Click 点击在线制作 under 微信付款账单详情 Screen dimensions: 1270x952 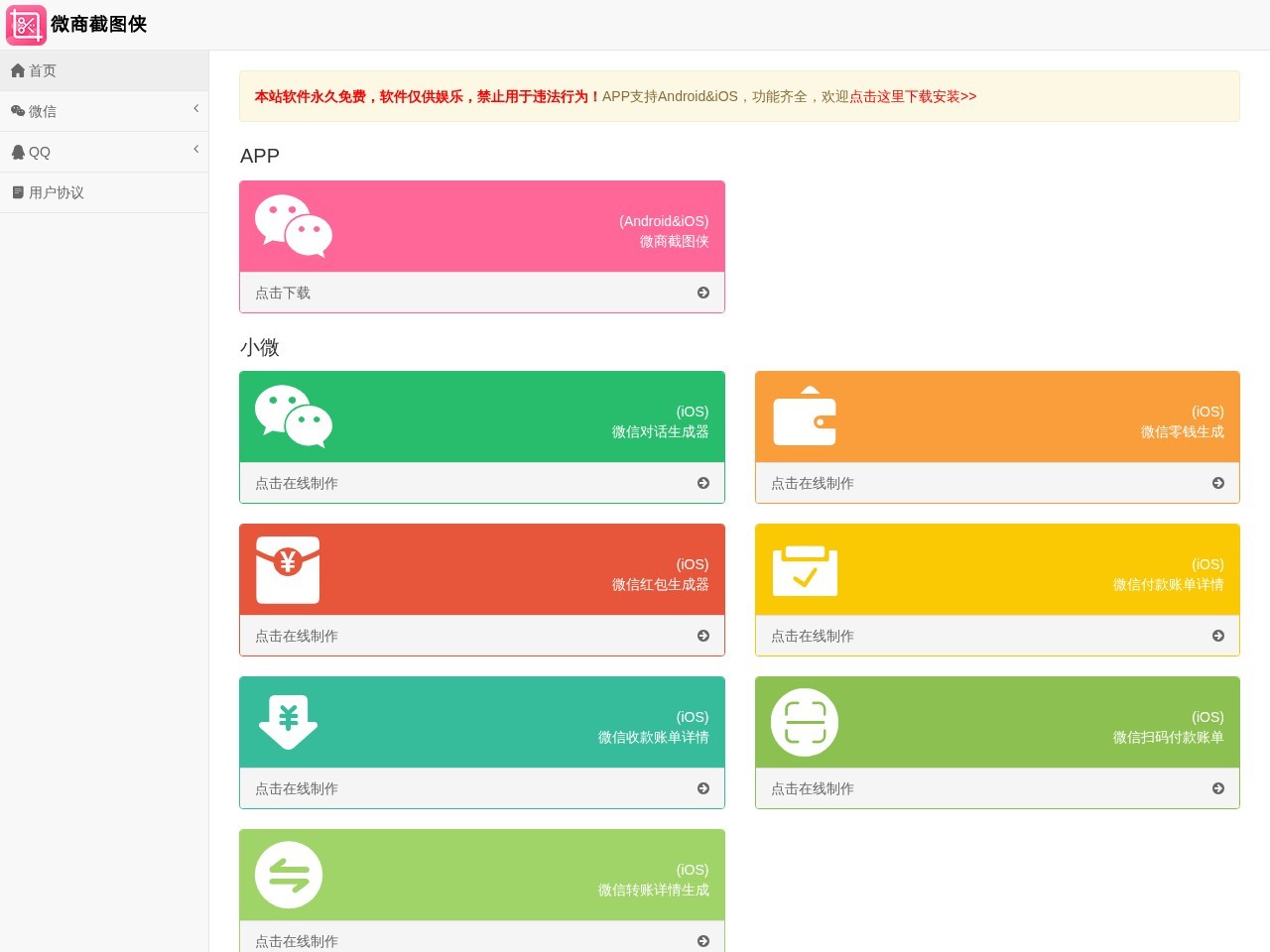point(813,636)
